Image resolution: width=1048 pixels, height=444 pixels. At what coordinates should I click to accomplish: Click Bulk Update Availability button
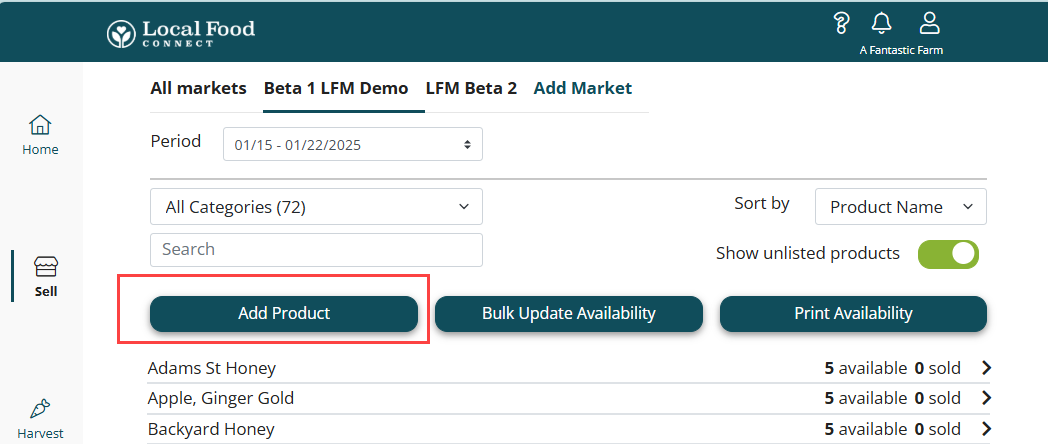568,313
